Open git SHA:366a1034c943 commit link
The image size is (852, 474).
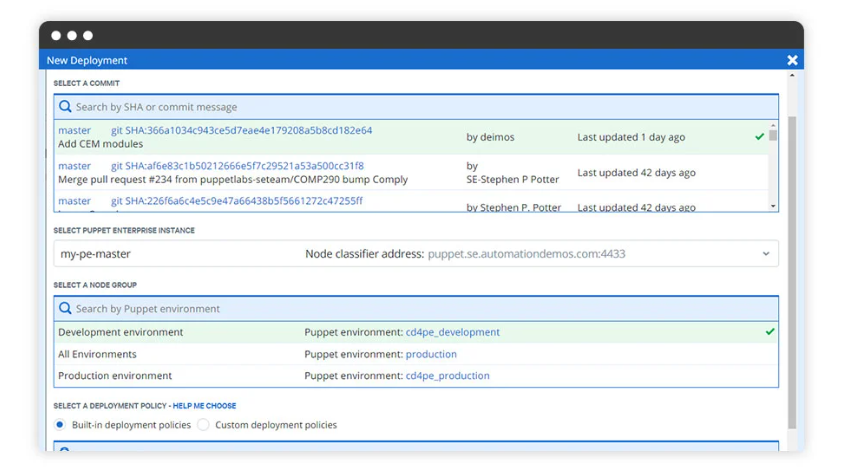point(241,131)
